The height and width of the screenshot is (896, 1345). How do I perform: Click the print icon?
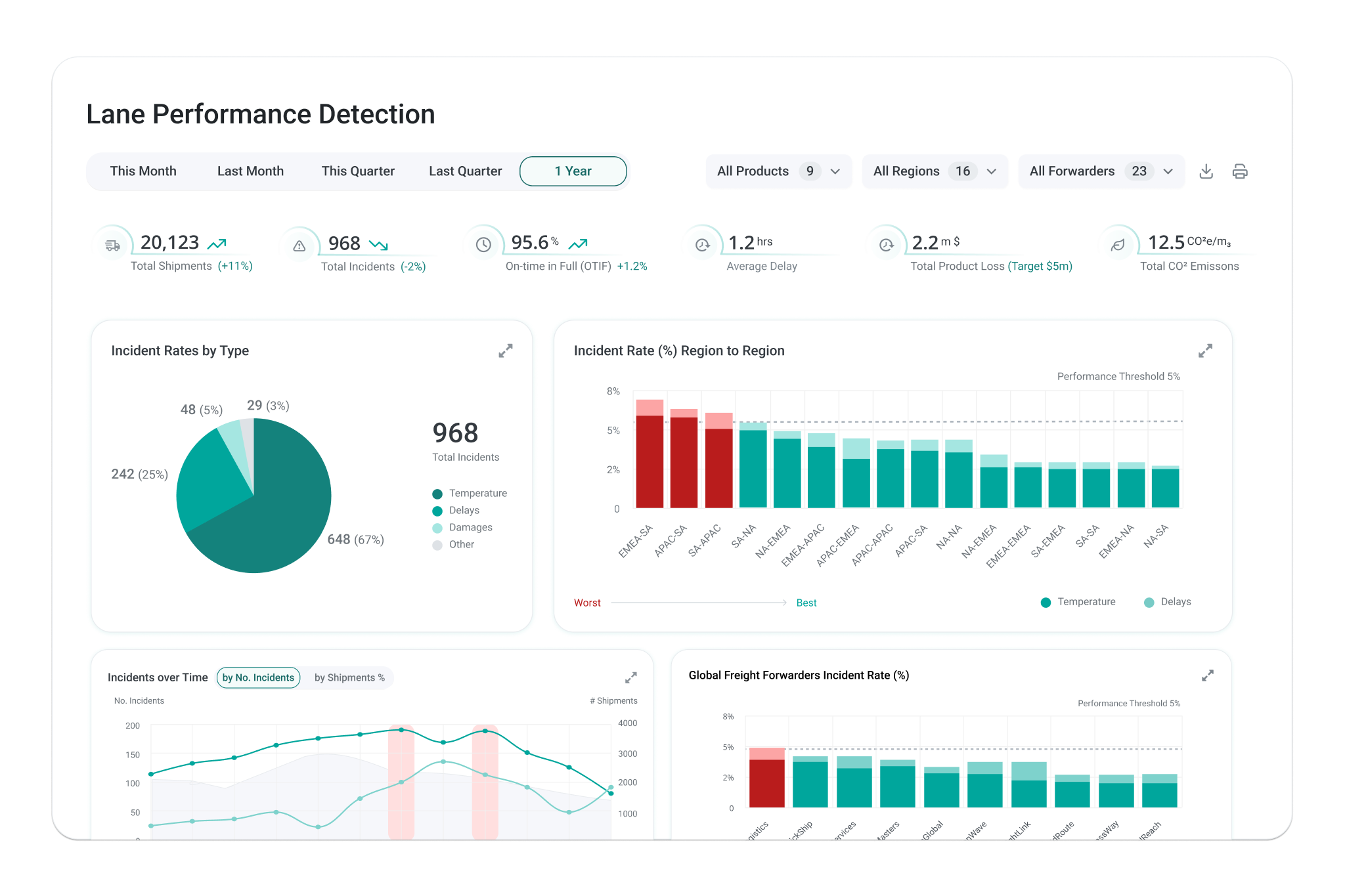[x=1239, y=171]
